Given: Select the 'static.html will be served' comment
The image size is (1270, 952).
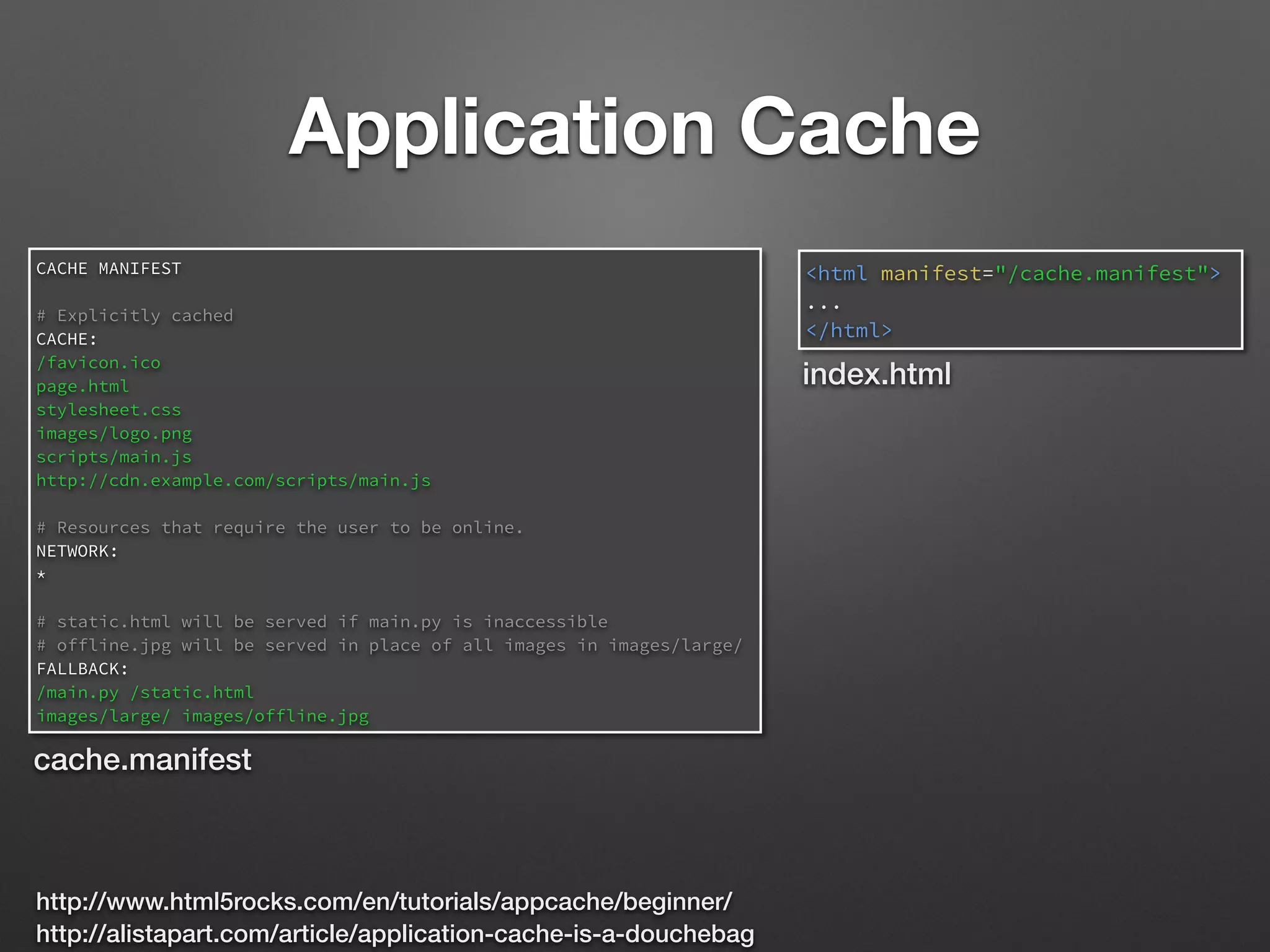Looking at the screenshot, I should tap(322, 622).
